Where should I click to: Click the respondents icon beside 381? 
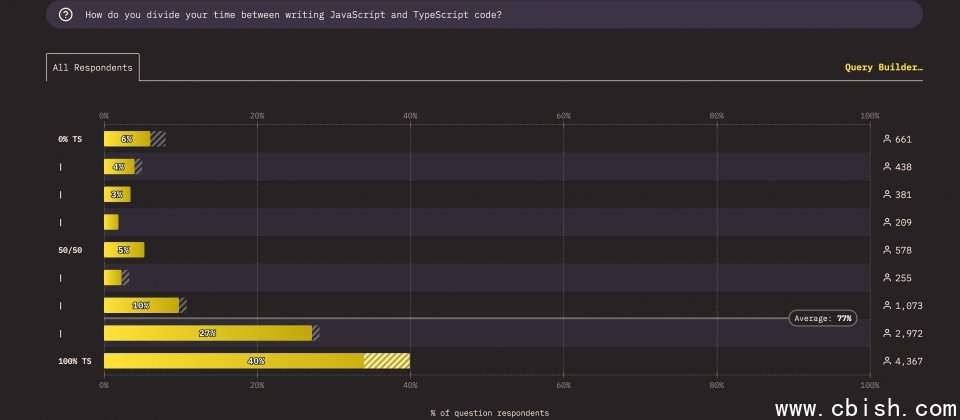pyautogui.click(x=887, y=195)
